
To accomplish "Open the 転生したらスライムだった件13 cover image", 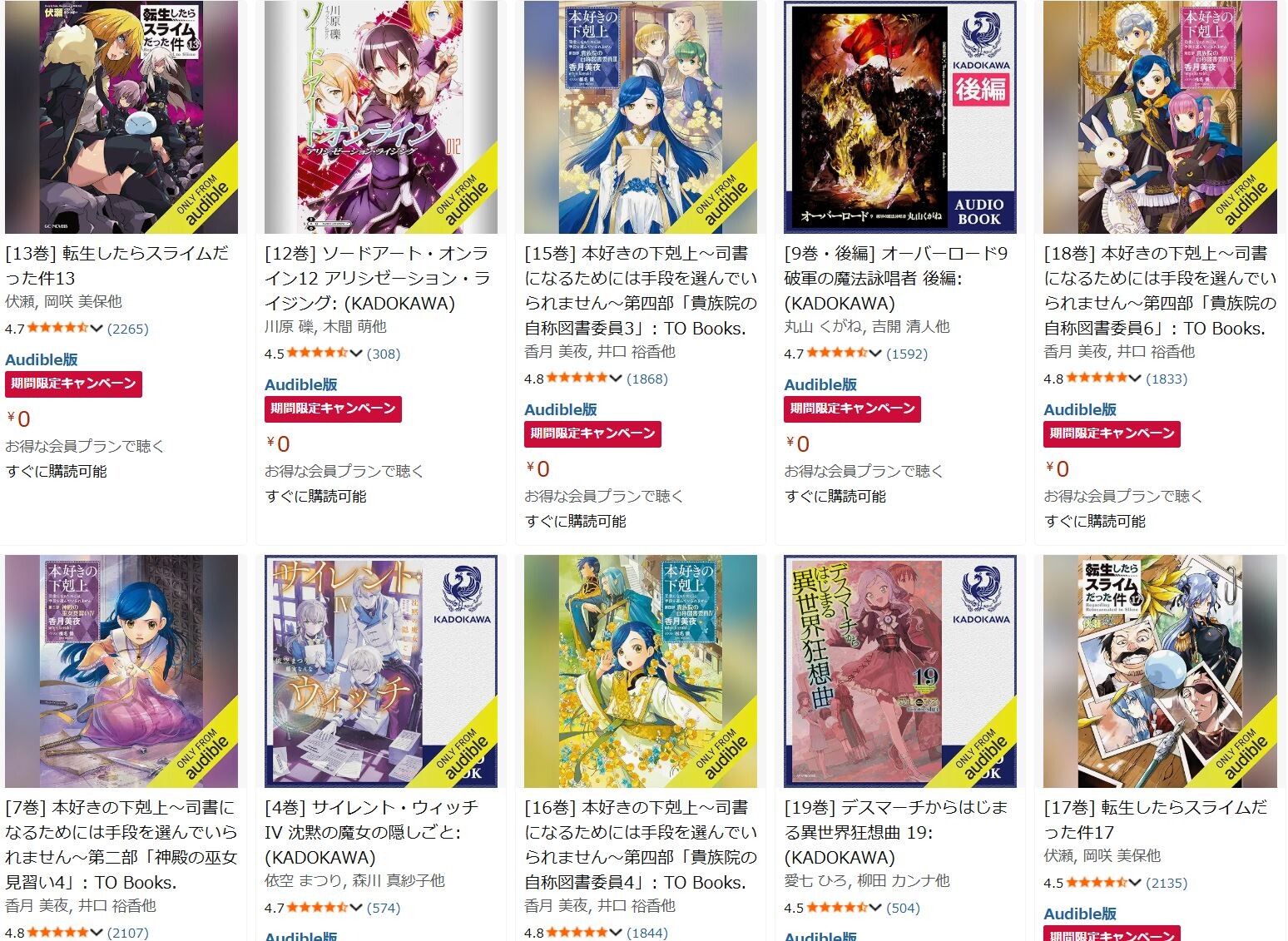I will (121, 116).
